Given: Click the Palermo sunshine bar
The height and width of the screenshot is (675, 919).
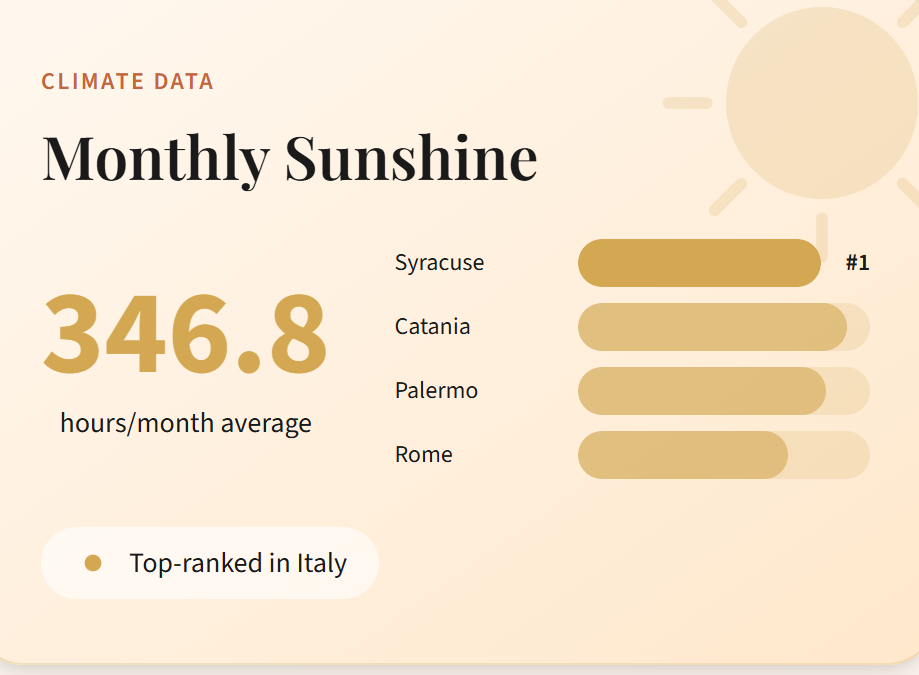Looking at the screenshot, I should 701,391.
